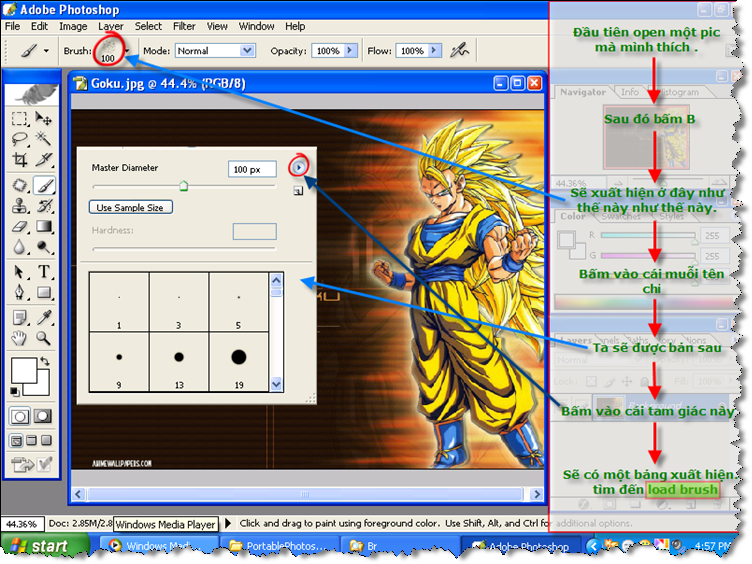Switch foreground and background colors
752x564 pixels.
tap(45, 361)
